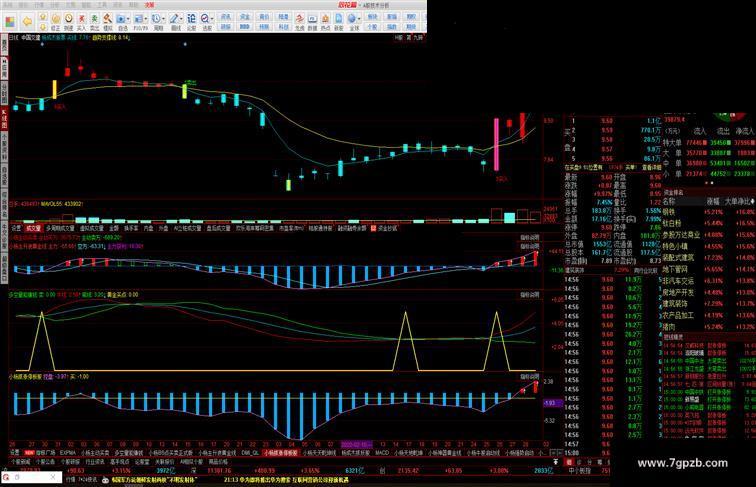The height and width of the screenshot is (487, 756).
Task: Select 钛白粉 row in 资金排名 list
Action: click(x=708, y=223)
